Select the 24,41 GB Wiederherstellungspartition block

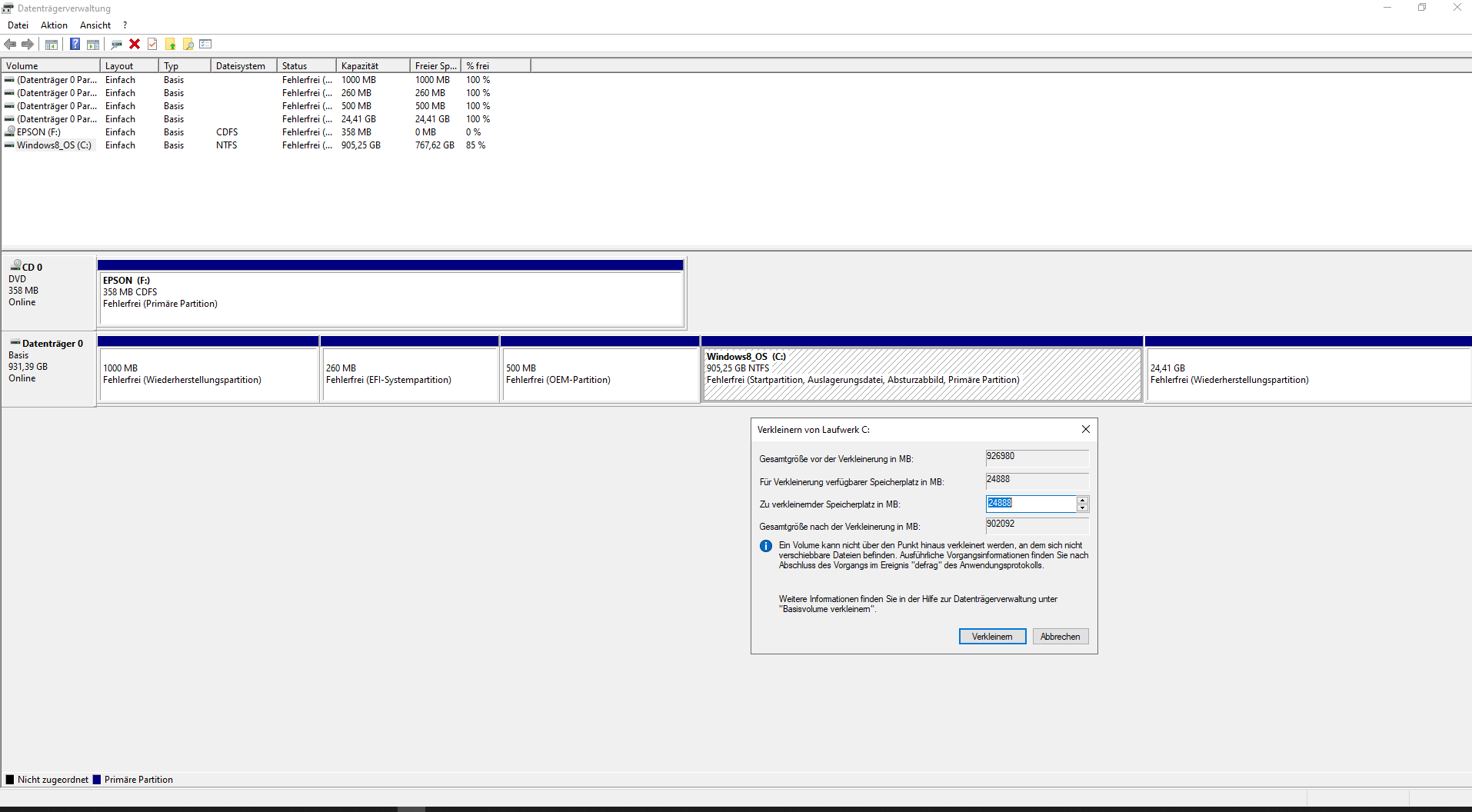point(1307,369)
